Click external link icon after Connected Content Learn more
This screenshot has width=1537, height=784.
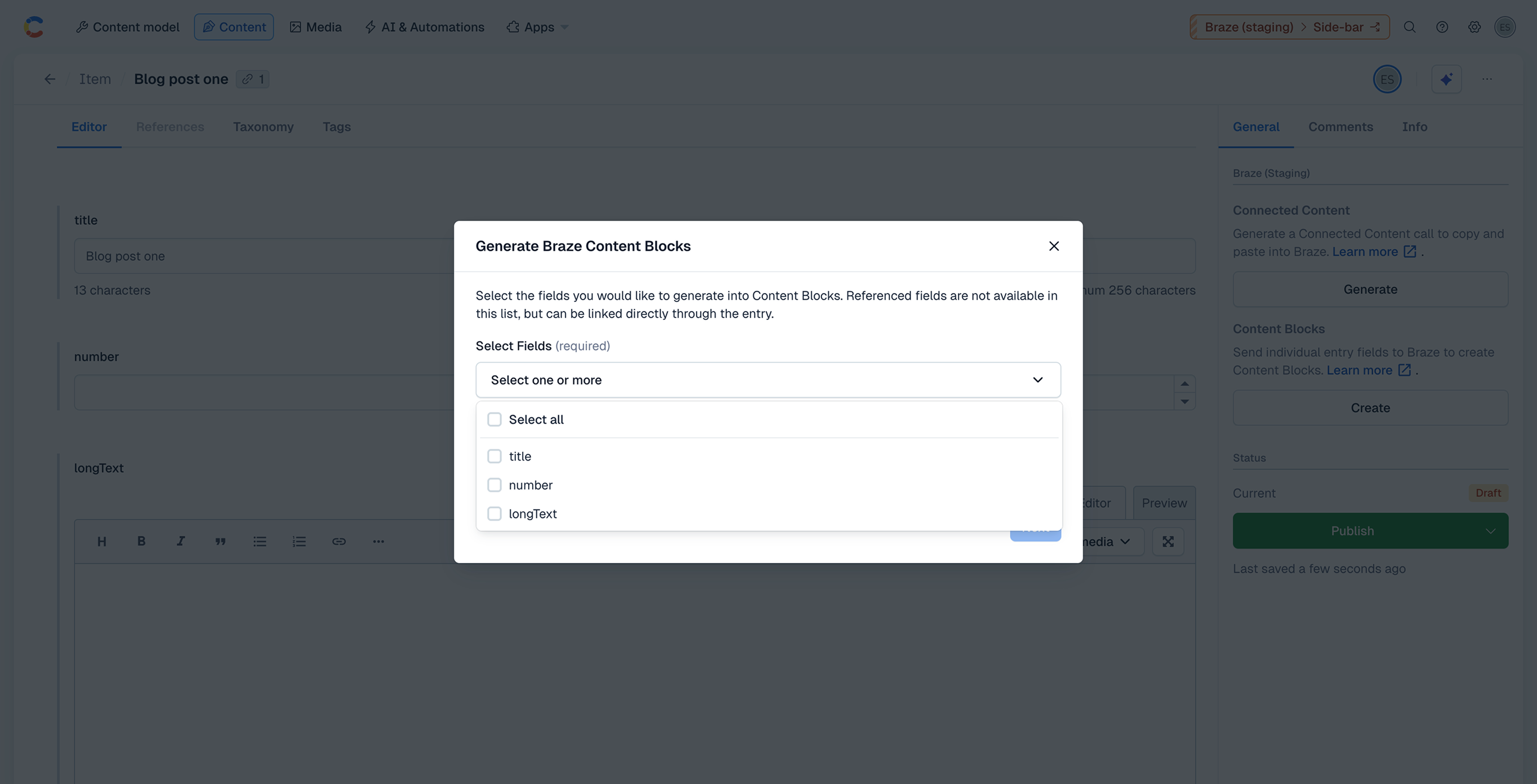pyautogui.click(x=1409, y=252)
